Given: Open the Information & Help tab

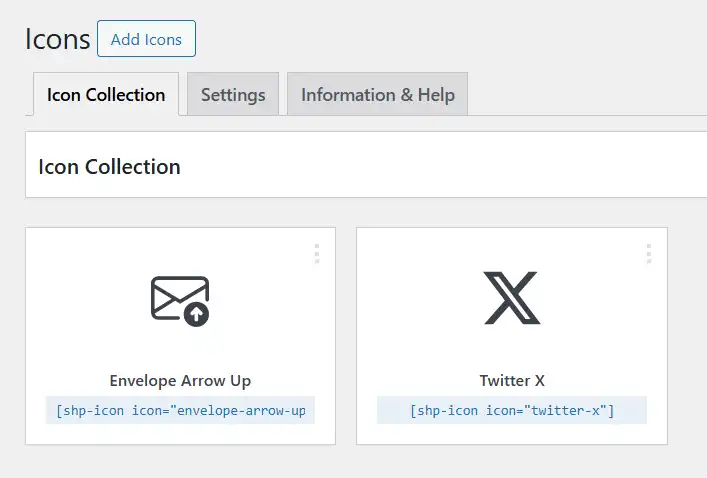Looking at the screenshot, I should click(377, 94).
